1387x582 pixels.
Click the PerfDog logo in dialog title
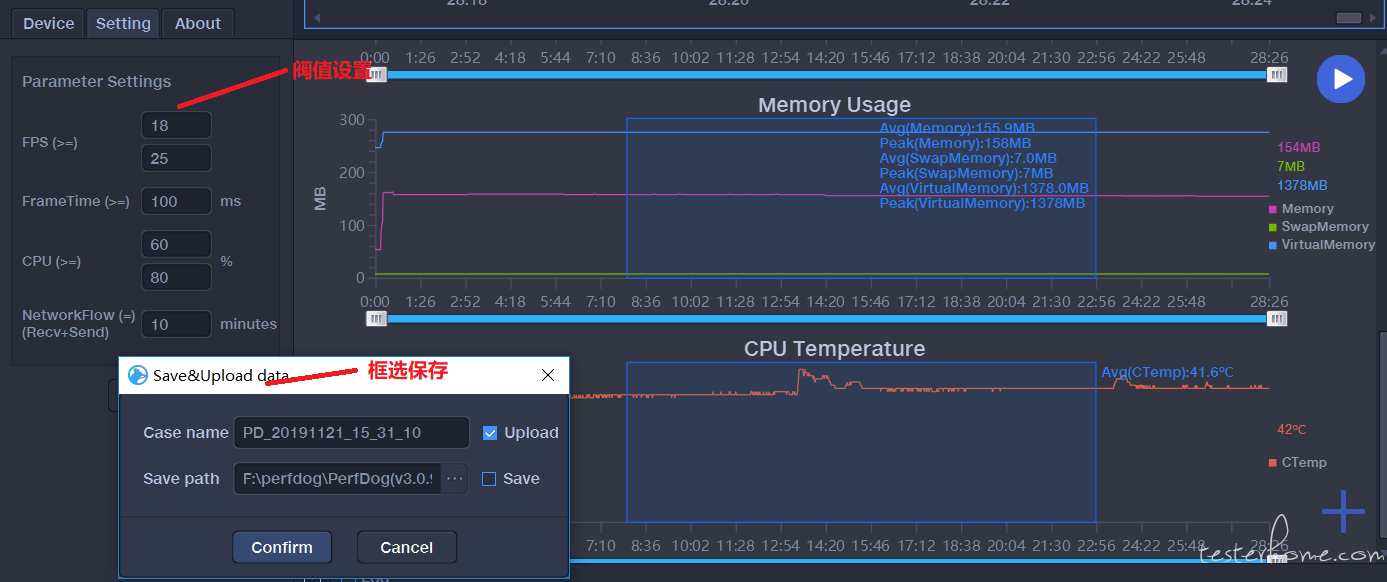138,375
